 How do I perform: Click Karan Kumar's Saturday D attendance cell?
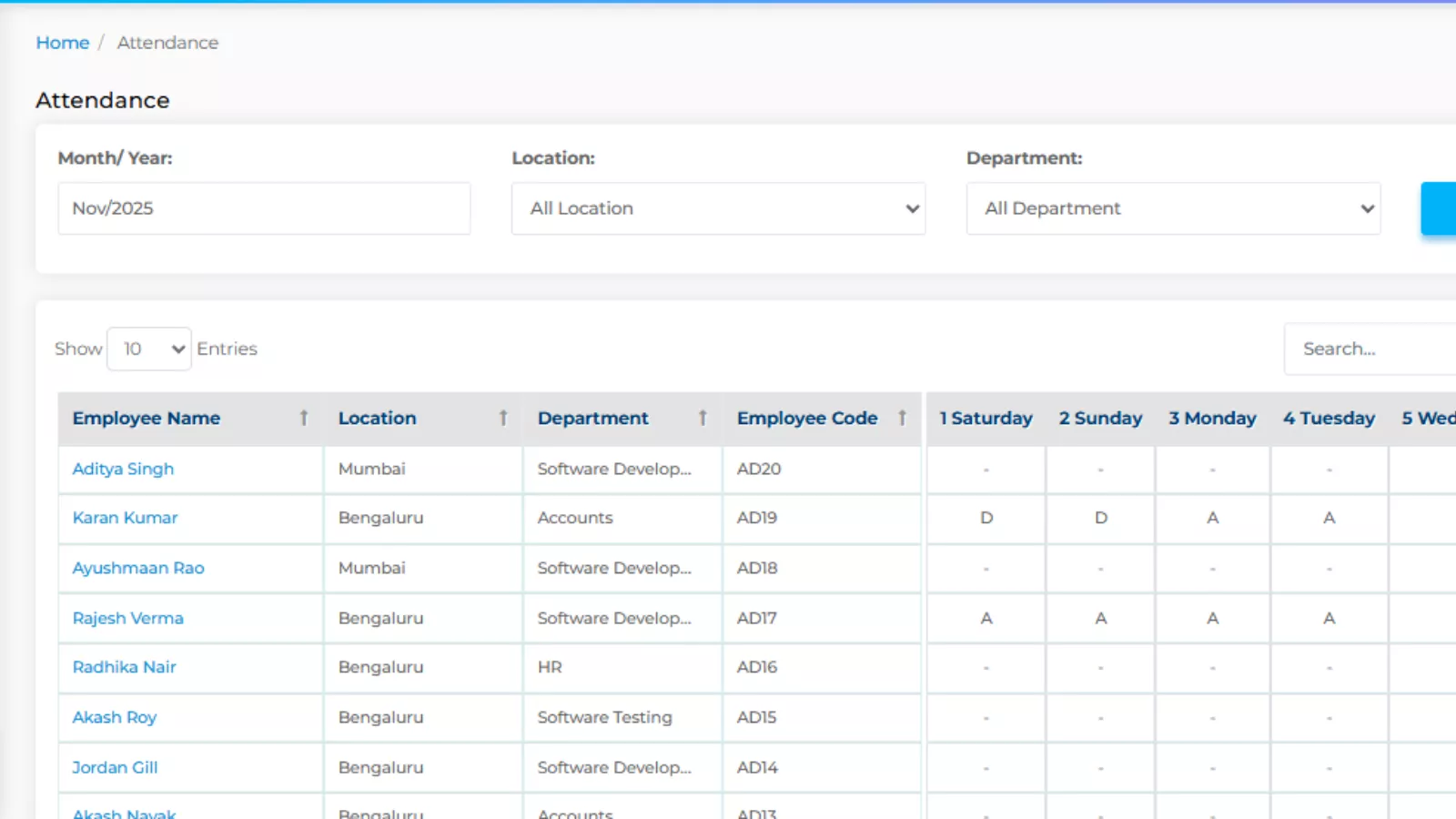pyautogui.click(x=986, y=518)
